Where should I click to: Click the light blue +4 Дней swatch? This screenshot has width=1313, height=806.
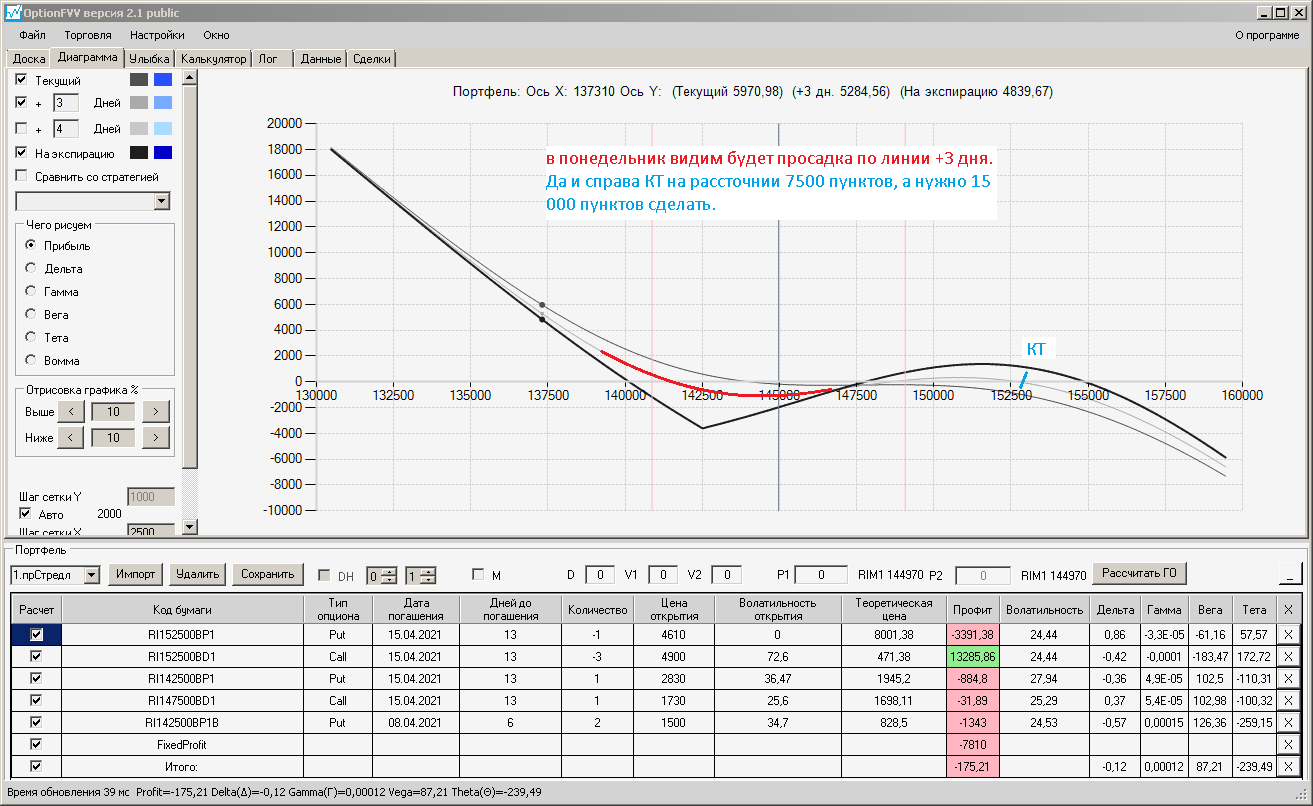coord(163,129)
